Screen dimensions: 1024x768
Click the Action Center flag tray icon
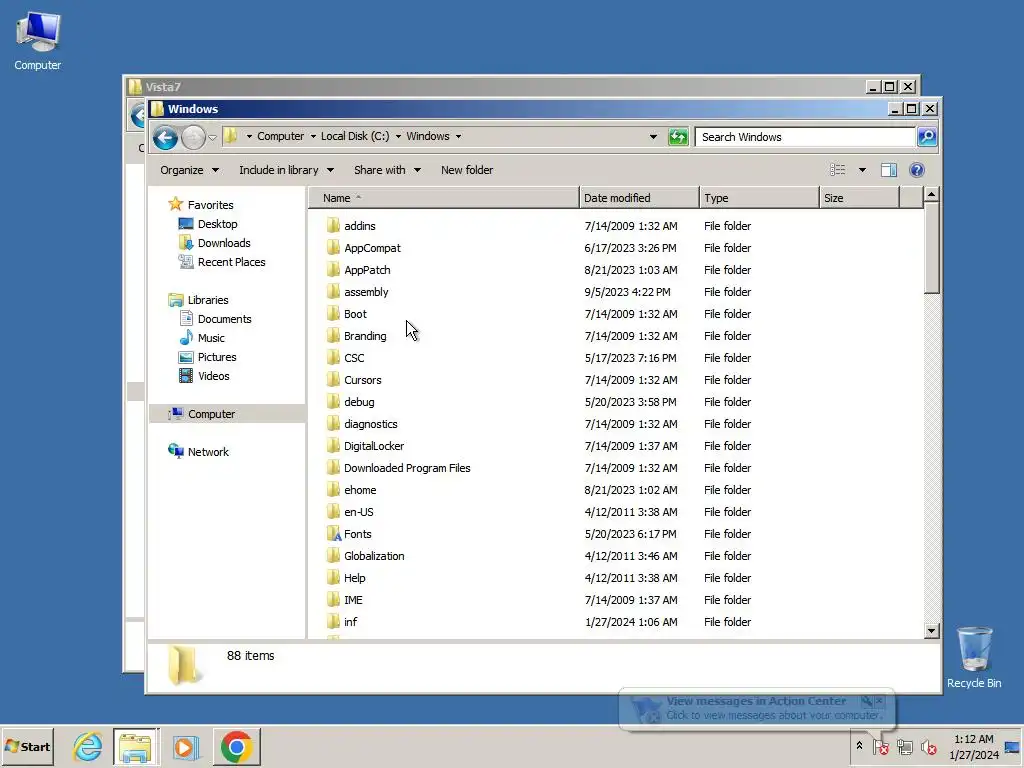click(x=880, y=746)
